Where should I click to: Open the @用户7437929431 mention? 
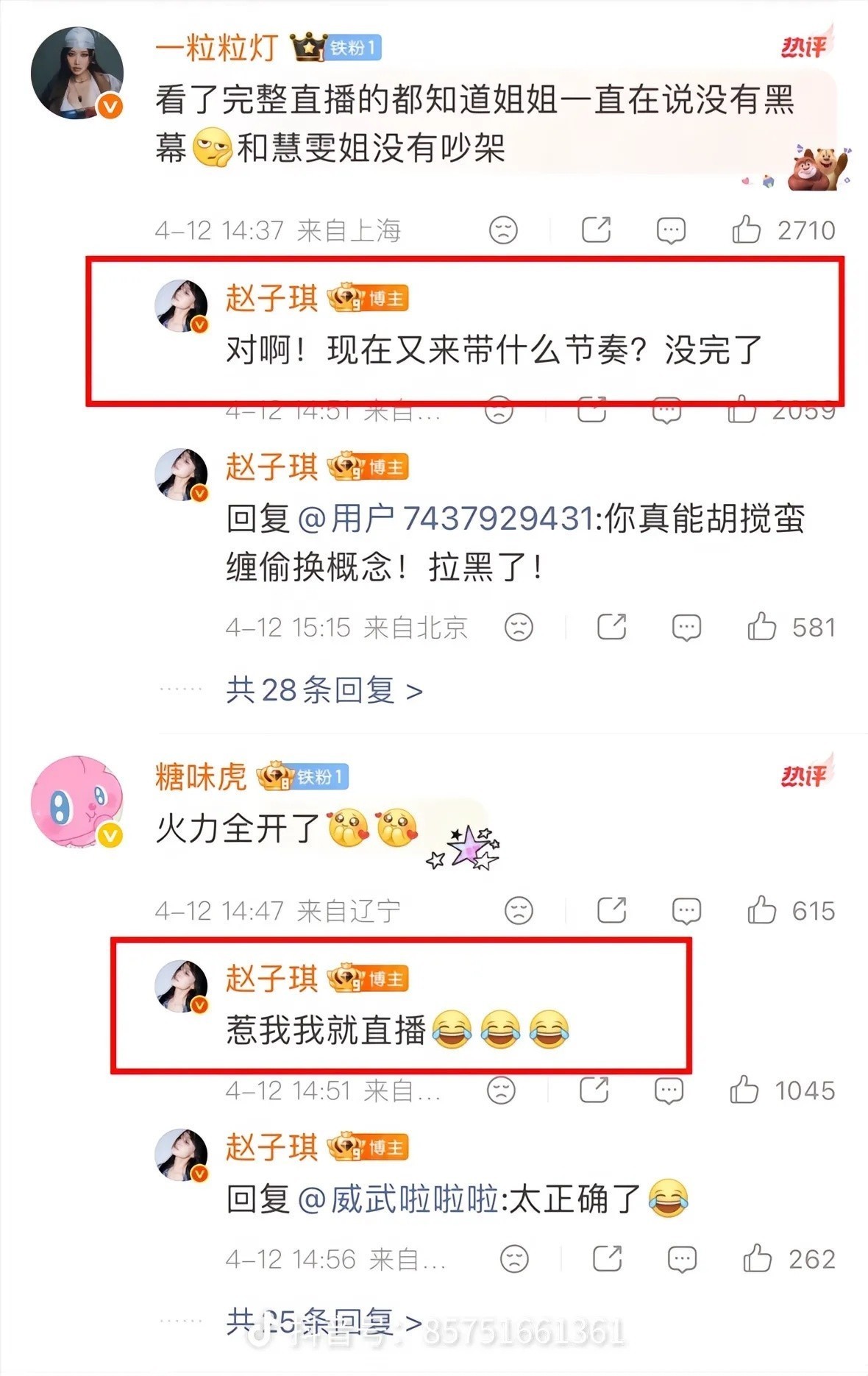[x=446, y=519]
